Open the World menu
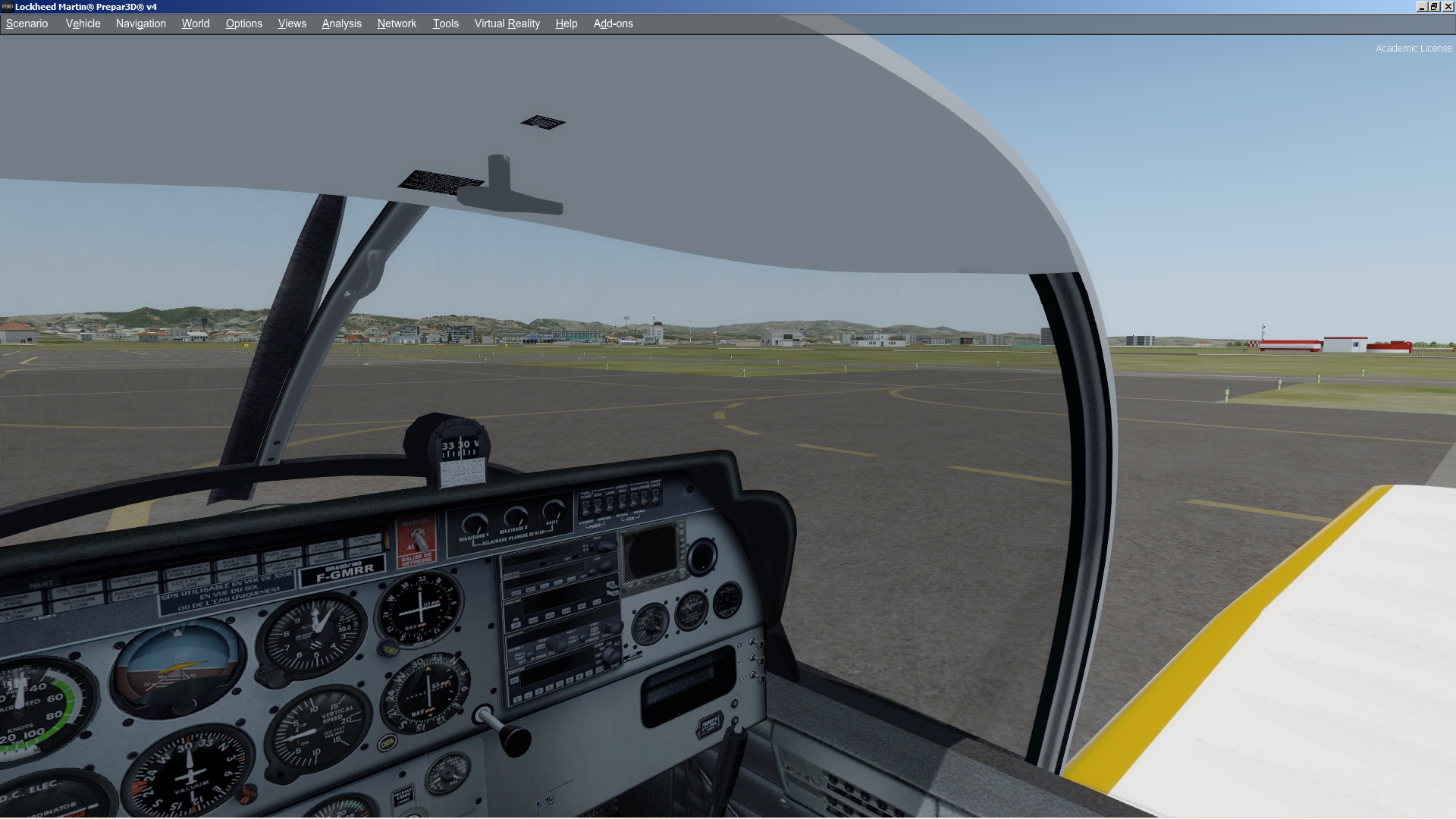The width and height of the screenshot is (1456, 819). click(195, 24)
